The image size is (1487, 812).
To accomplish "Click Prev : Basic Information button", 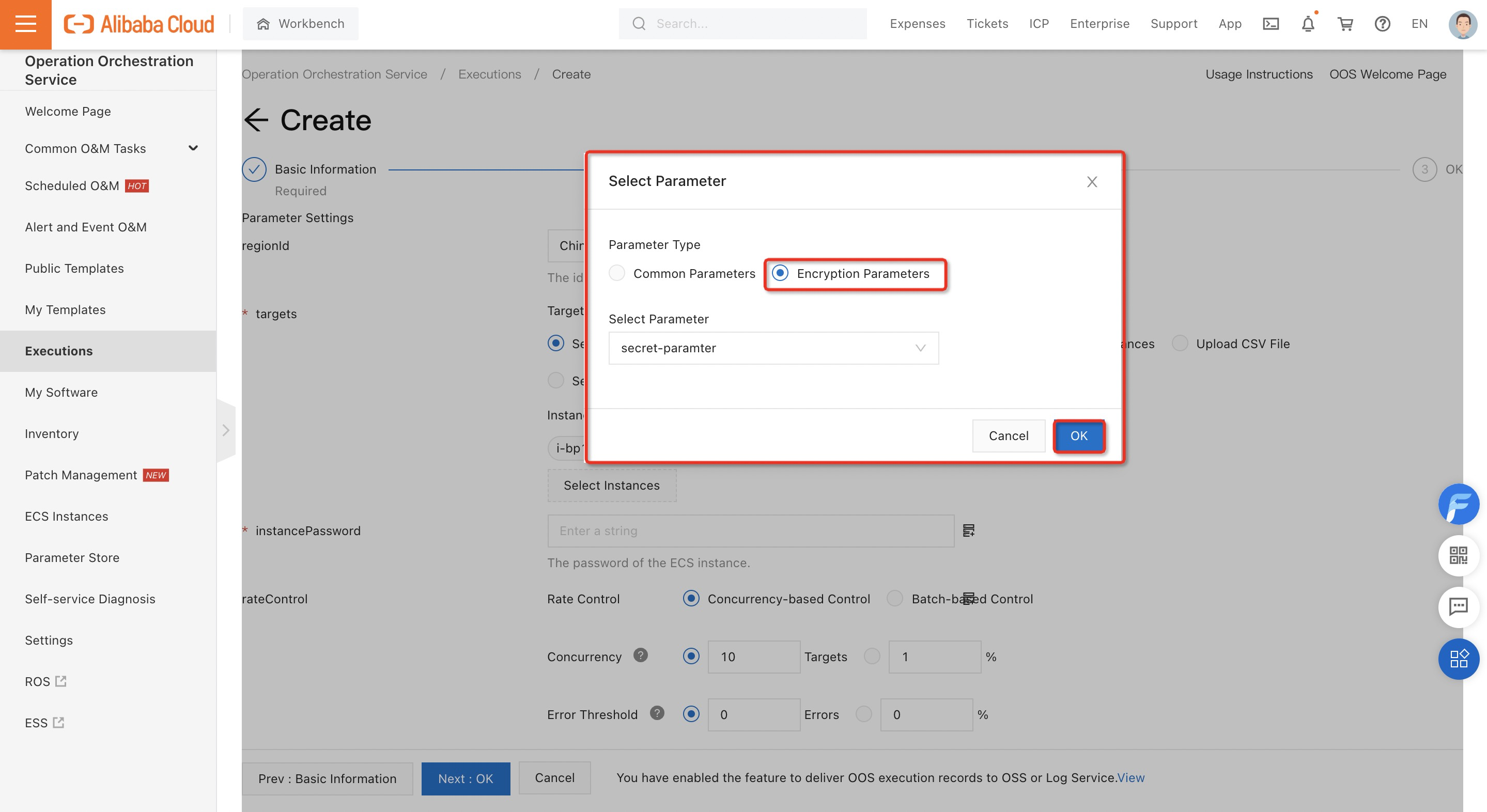I will point(327,778).
